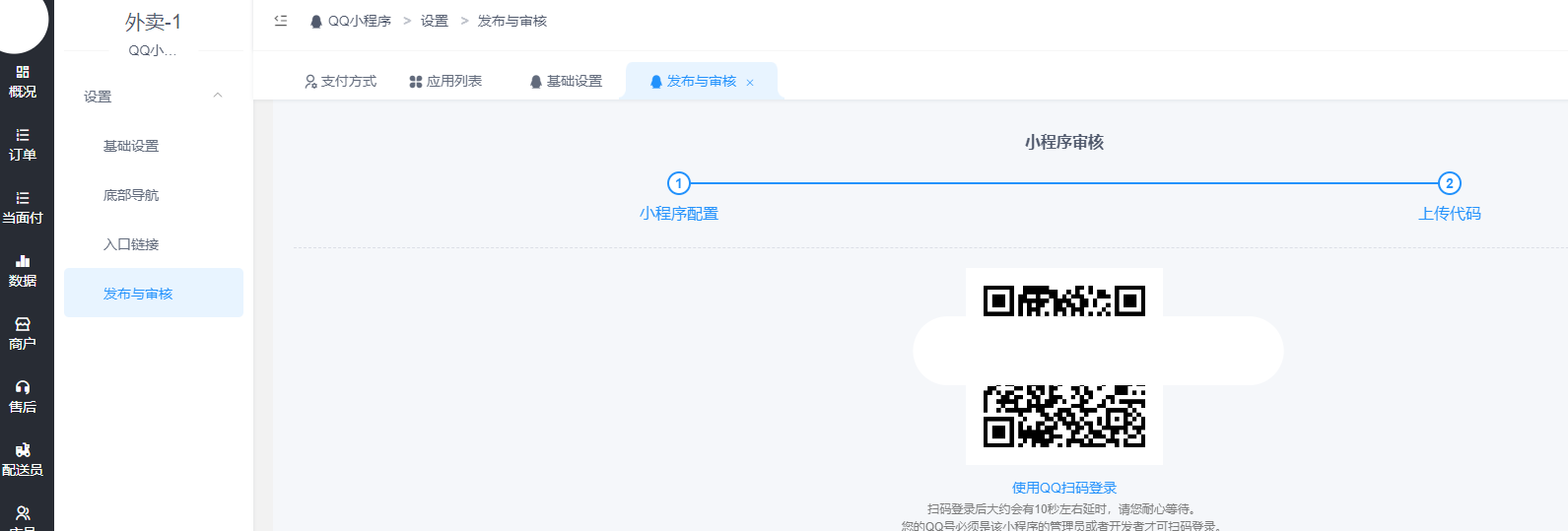Open the 配送员 delivery rider icon
This screenshot has height=531, width=1568.
click(x=23, y=450)
